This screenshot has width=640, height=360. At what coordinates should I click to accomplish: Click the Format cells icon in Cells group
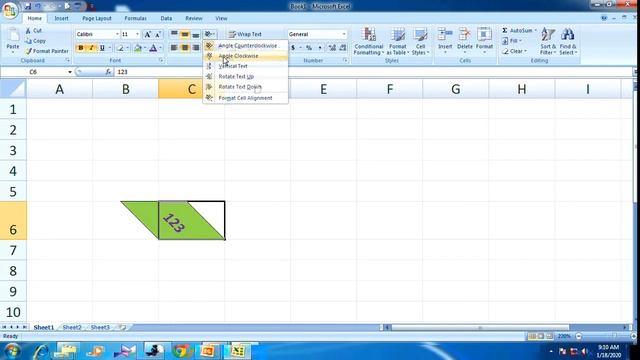484,35
